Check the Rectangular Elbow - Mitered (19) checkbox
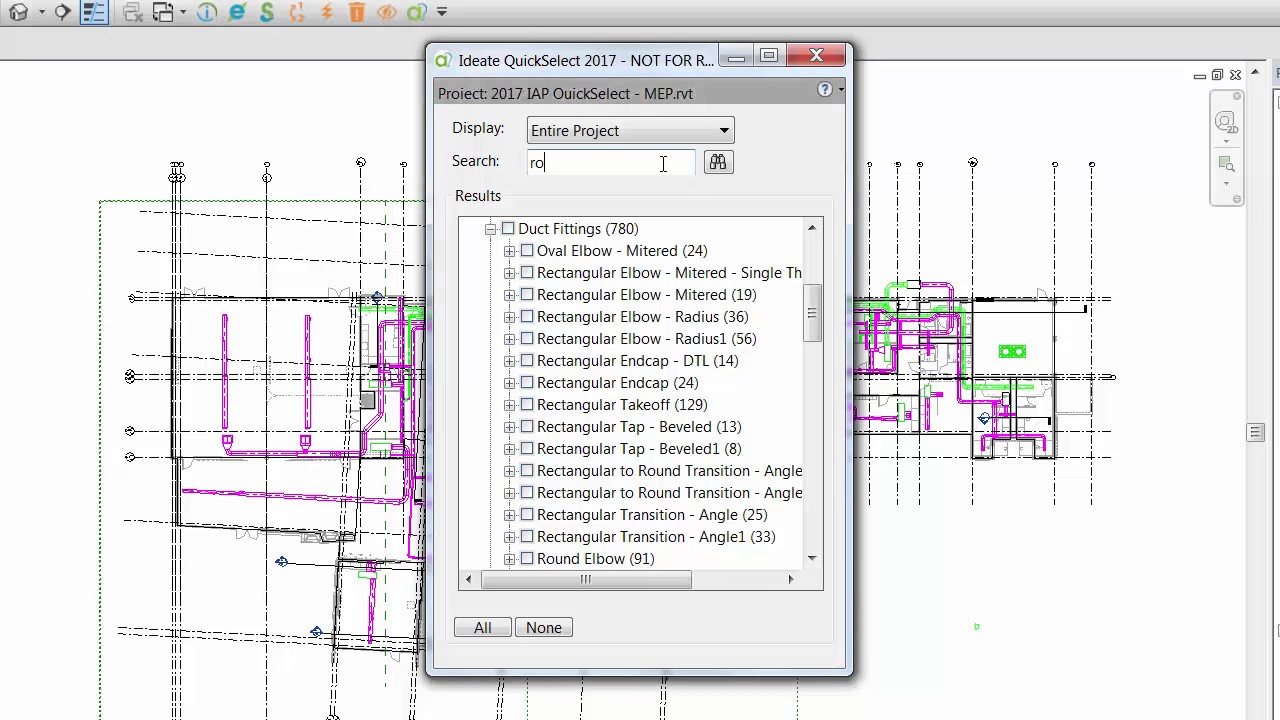 (527, 295)
